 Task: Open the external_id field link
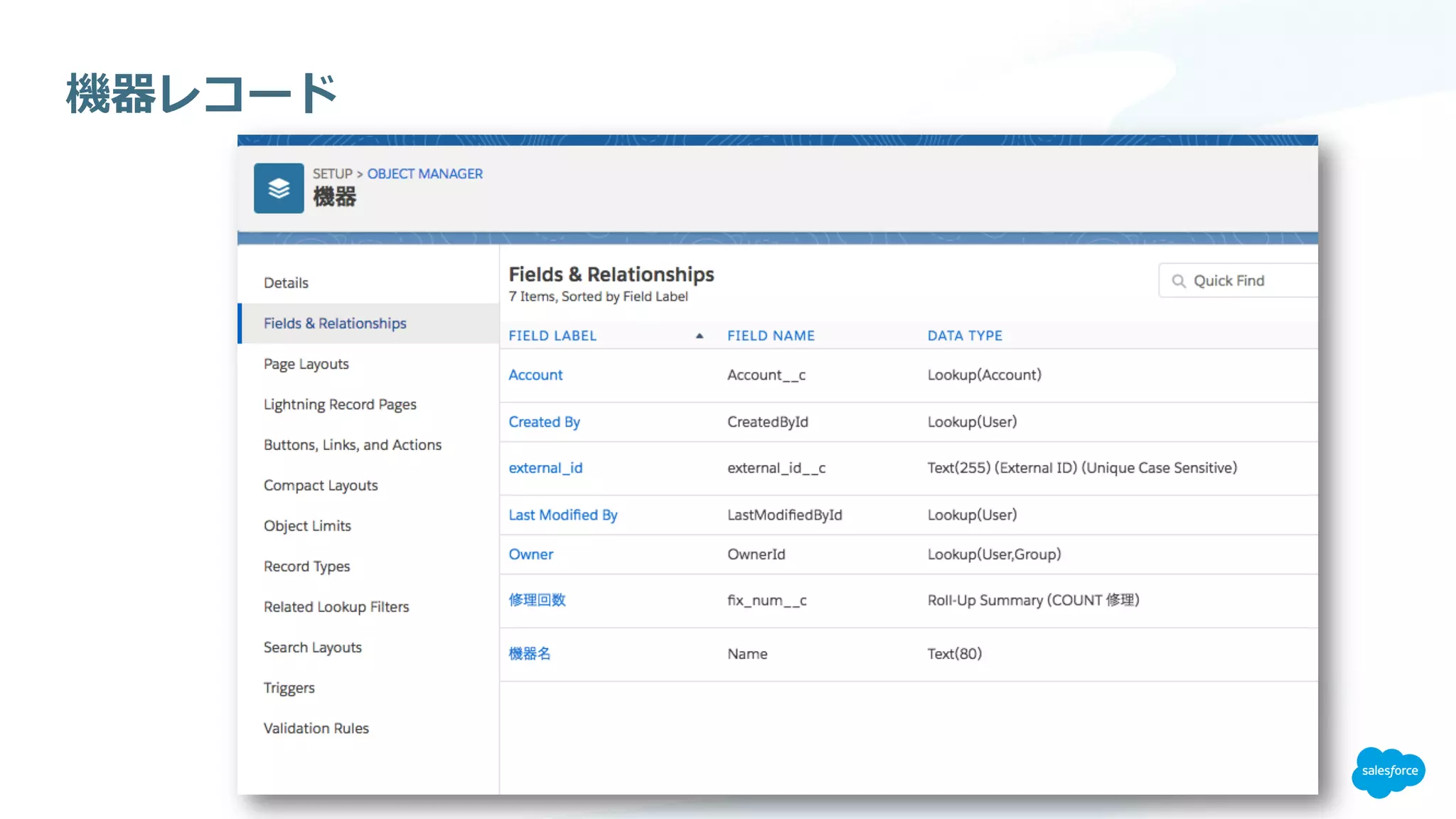click(x=545, y=468)
